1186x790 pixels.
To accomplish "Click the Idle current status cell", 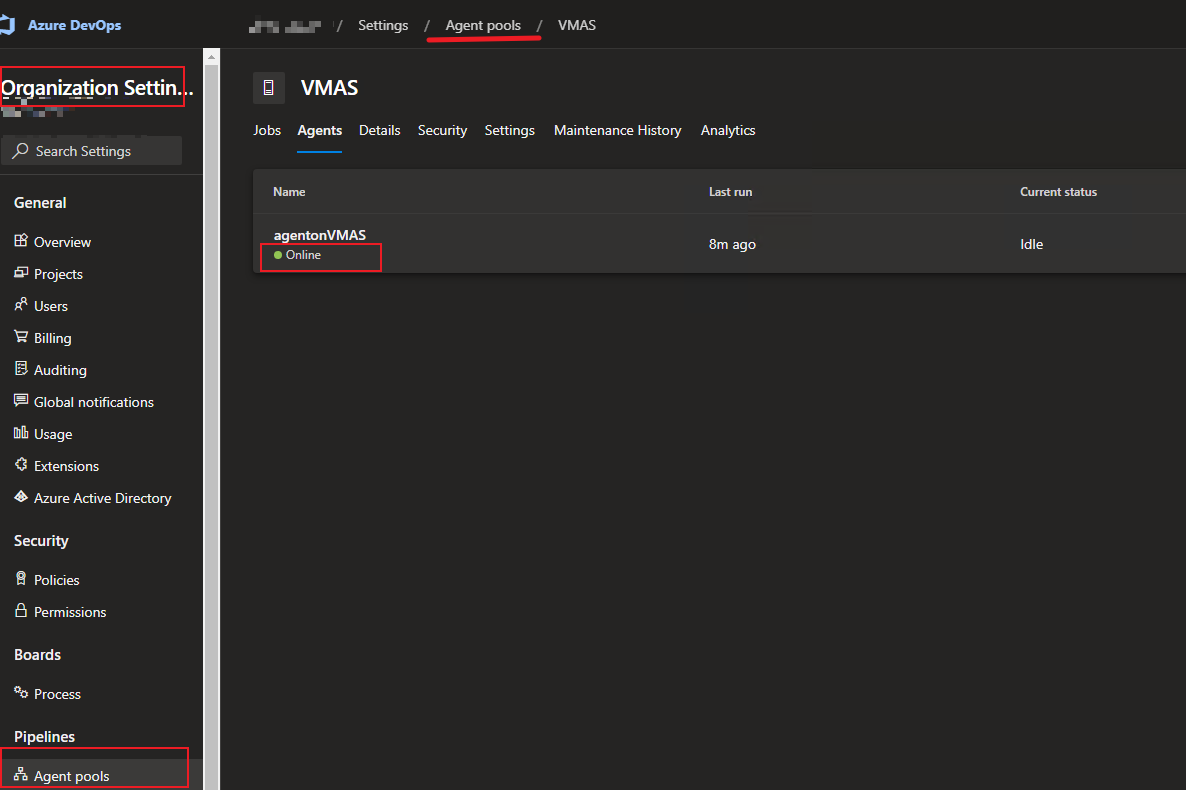I will tap(1031, 244).
